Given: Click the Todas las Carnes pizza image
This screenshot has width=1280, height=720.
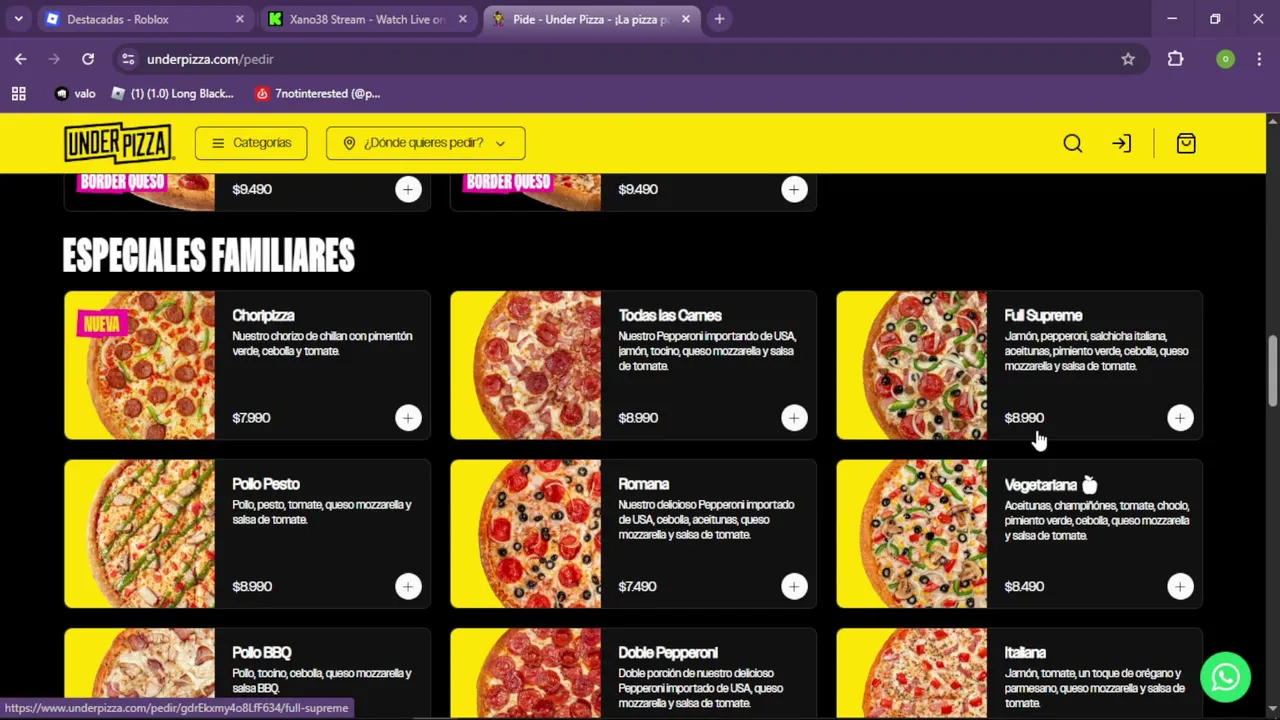Looking at the screenshot, I should pyautogui.click(x=526, y=365).
